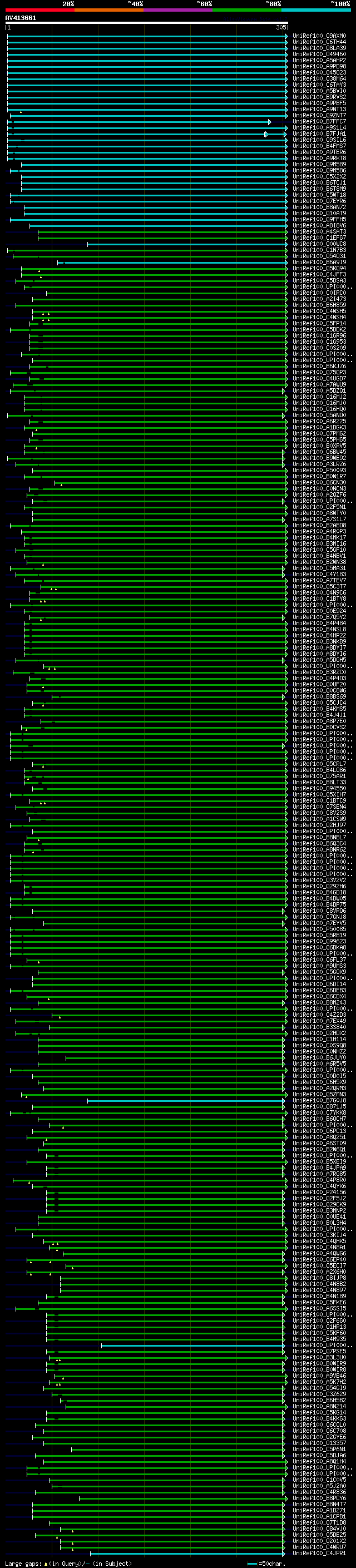Click the orange ~40% identity legend segment
The width and height of the screenshot is (356, 1568).
[109, 10]
